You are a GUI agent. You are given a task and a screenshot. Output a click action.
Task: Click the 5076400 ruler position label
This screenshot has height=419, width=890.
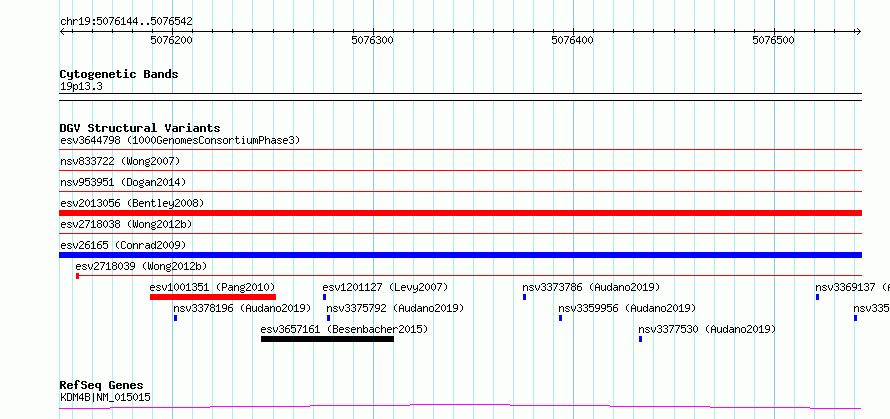(x=573, y=40)
